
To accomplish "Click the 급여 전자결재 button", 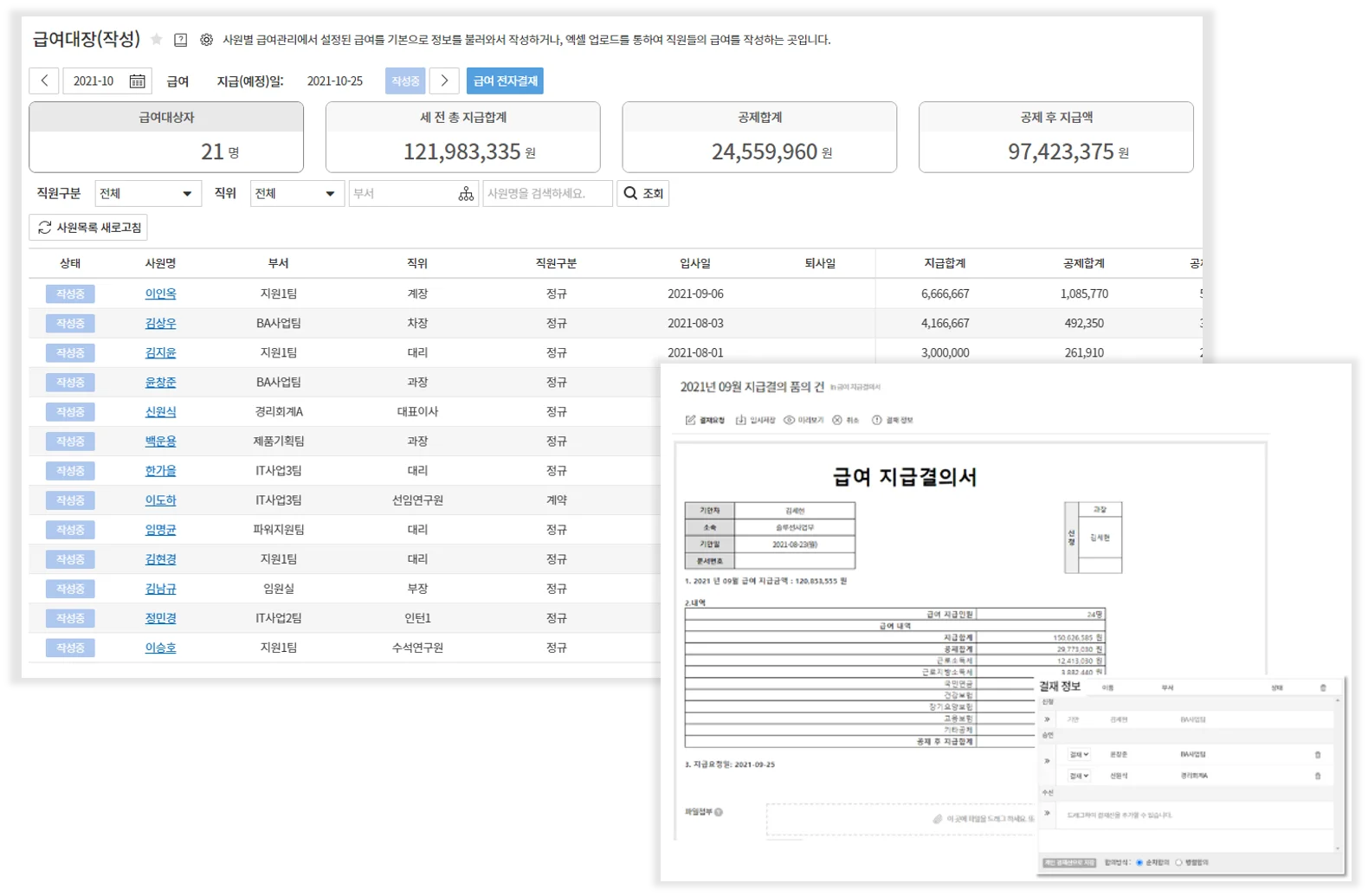I will point(505,81).
